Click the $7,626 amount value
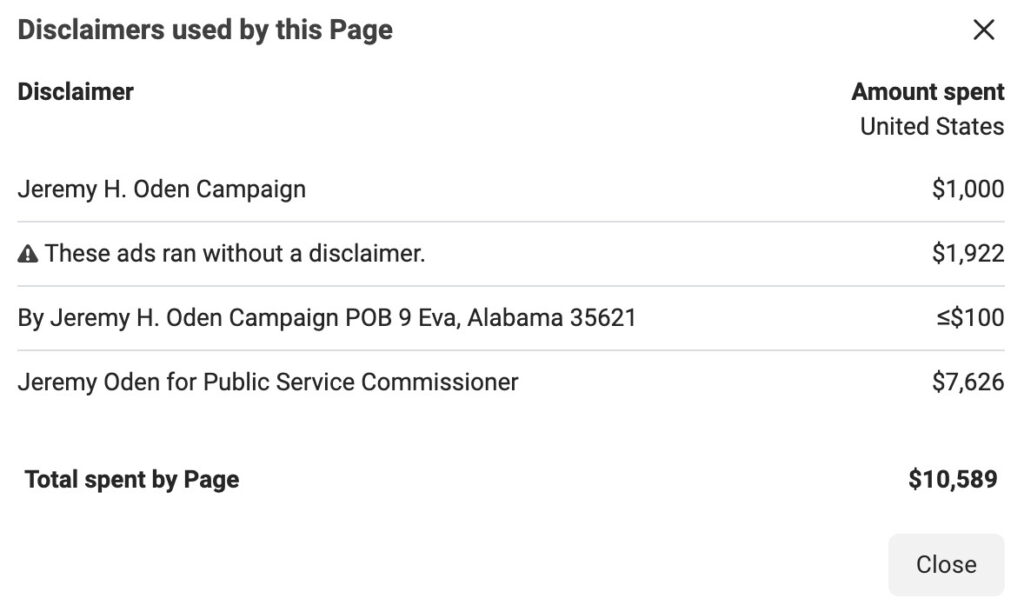The height and width of the screenshot is (605, 1024). [968, 382]
